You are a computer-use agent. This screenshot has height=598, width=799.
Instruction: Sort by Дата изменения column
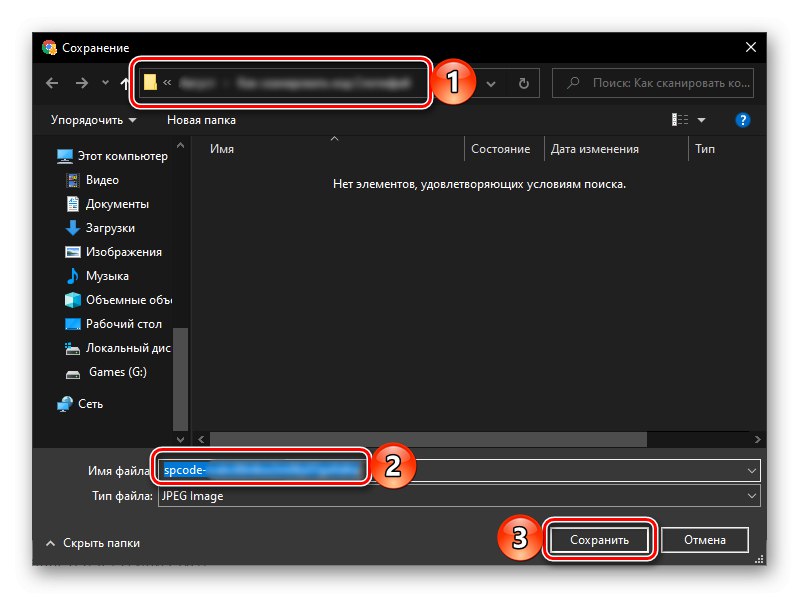point(595,149)
